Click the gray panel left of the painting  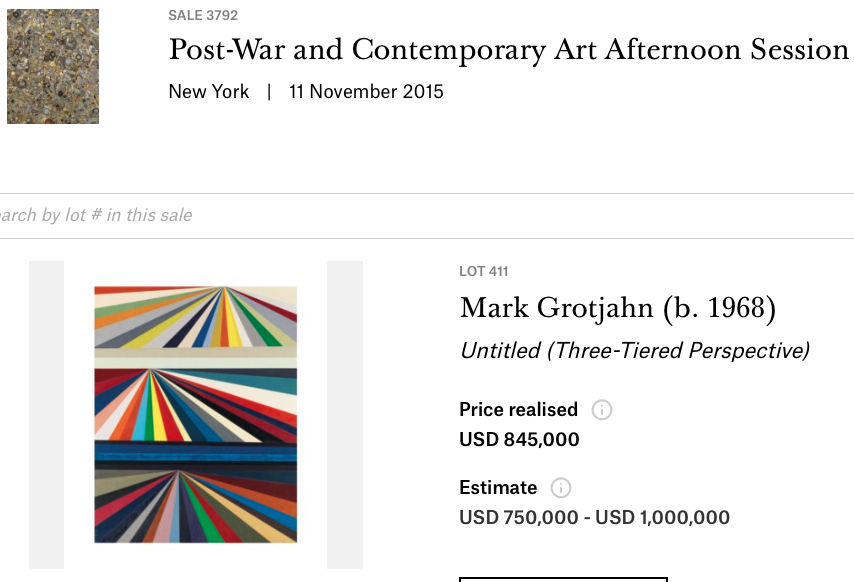click(x=46, y=415)
